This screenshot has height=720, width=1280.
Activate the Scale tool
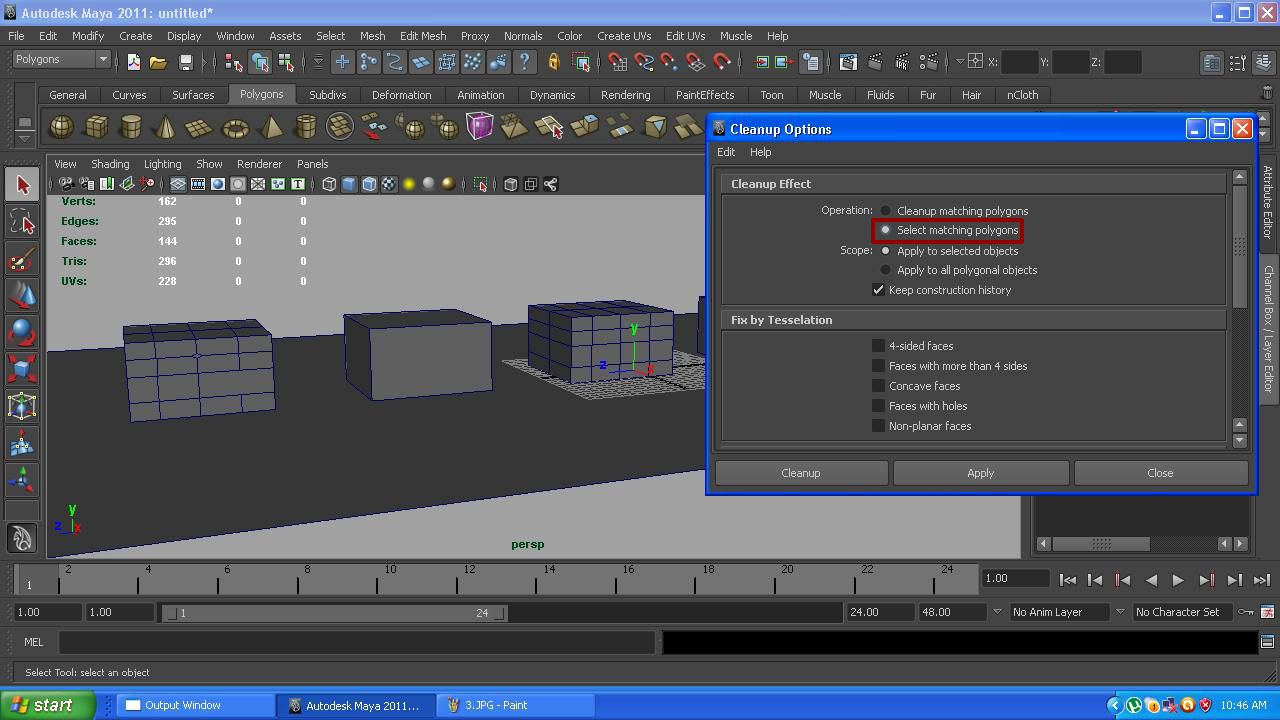click(x=22, y=369)
